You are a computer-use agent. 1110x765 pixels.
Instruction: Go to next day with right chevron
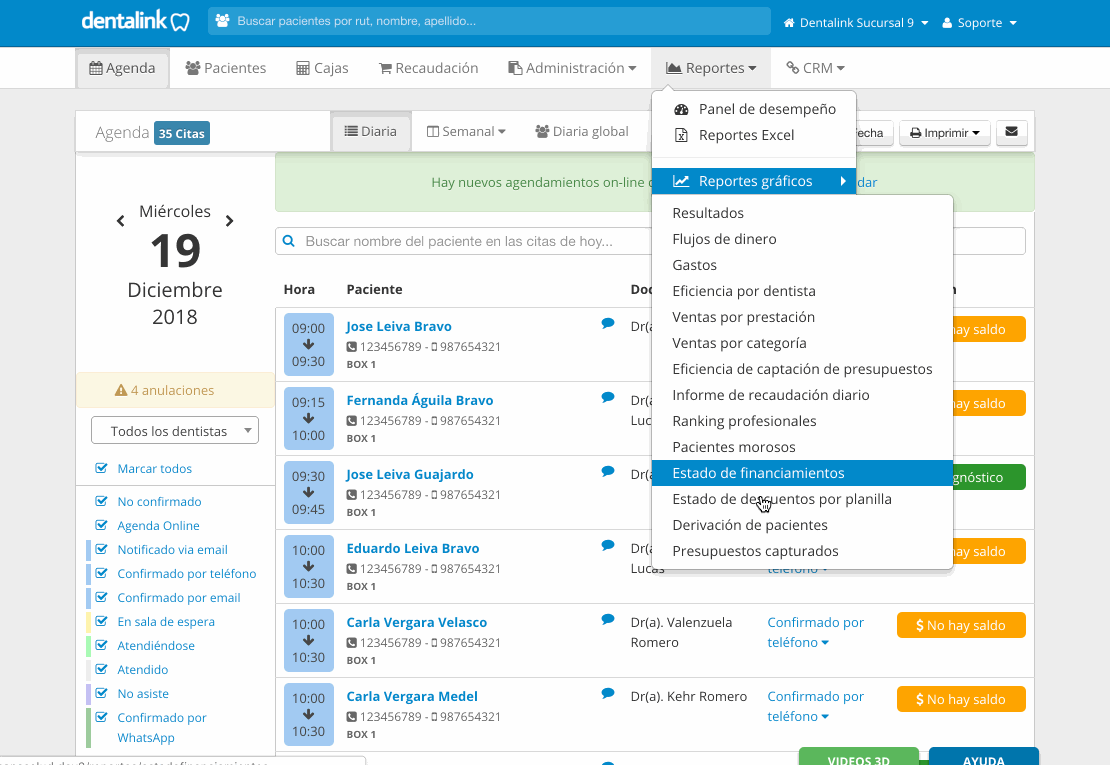(229, 221)
